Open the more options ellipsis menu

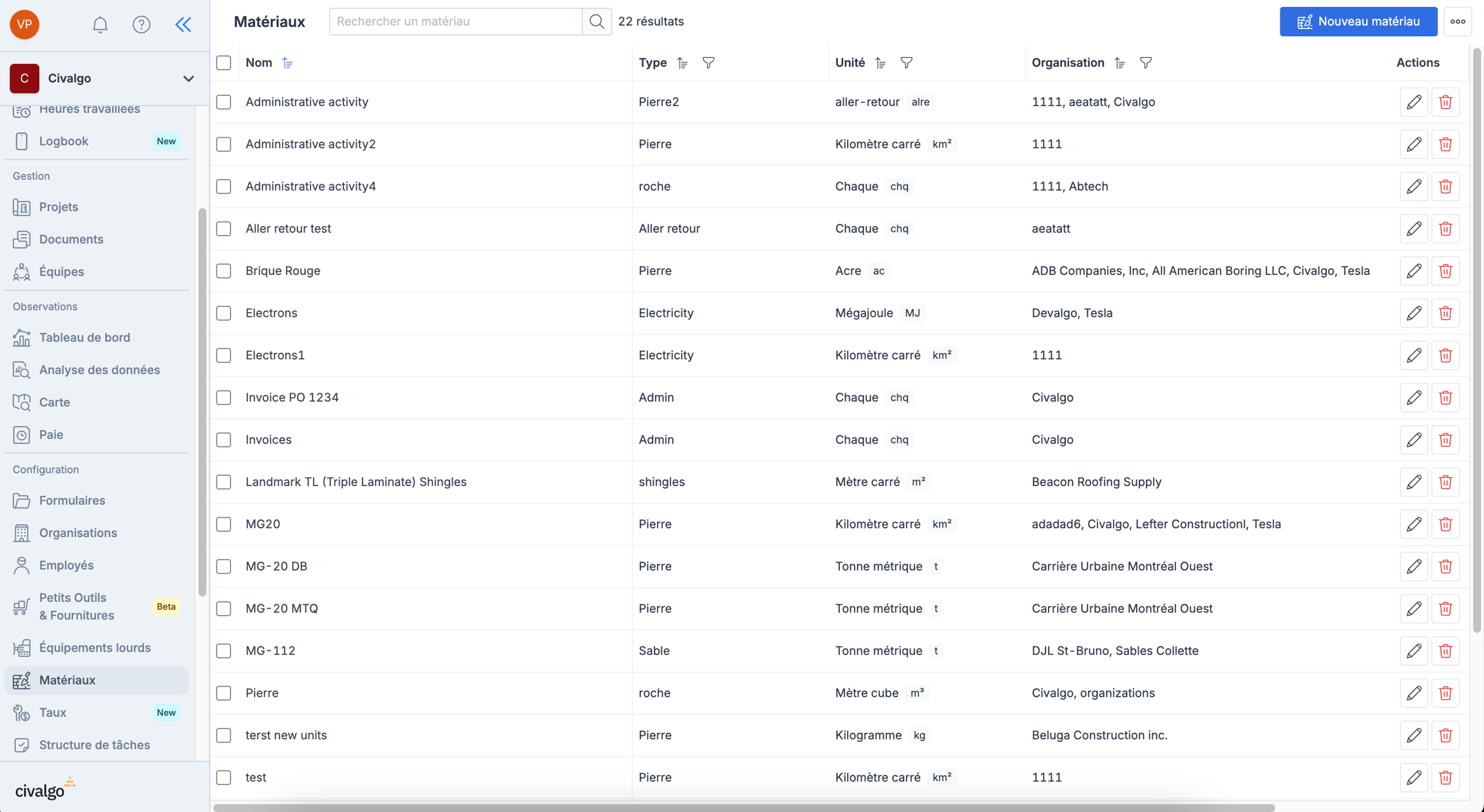(1458, 21)
